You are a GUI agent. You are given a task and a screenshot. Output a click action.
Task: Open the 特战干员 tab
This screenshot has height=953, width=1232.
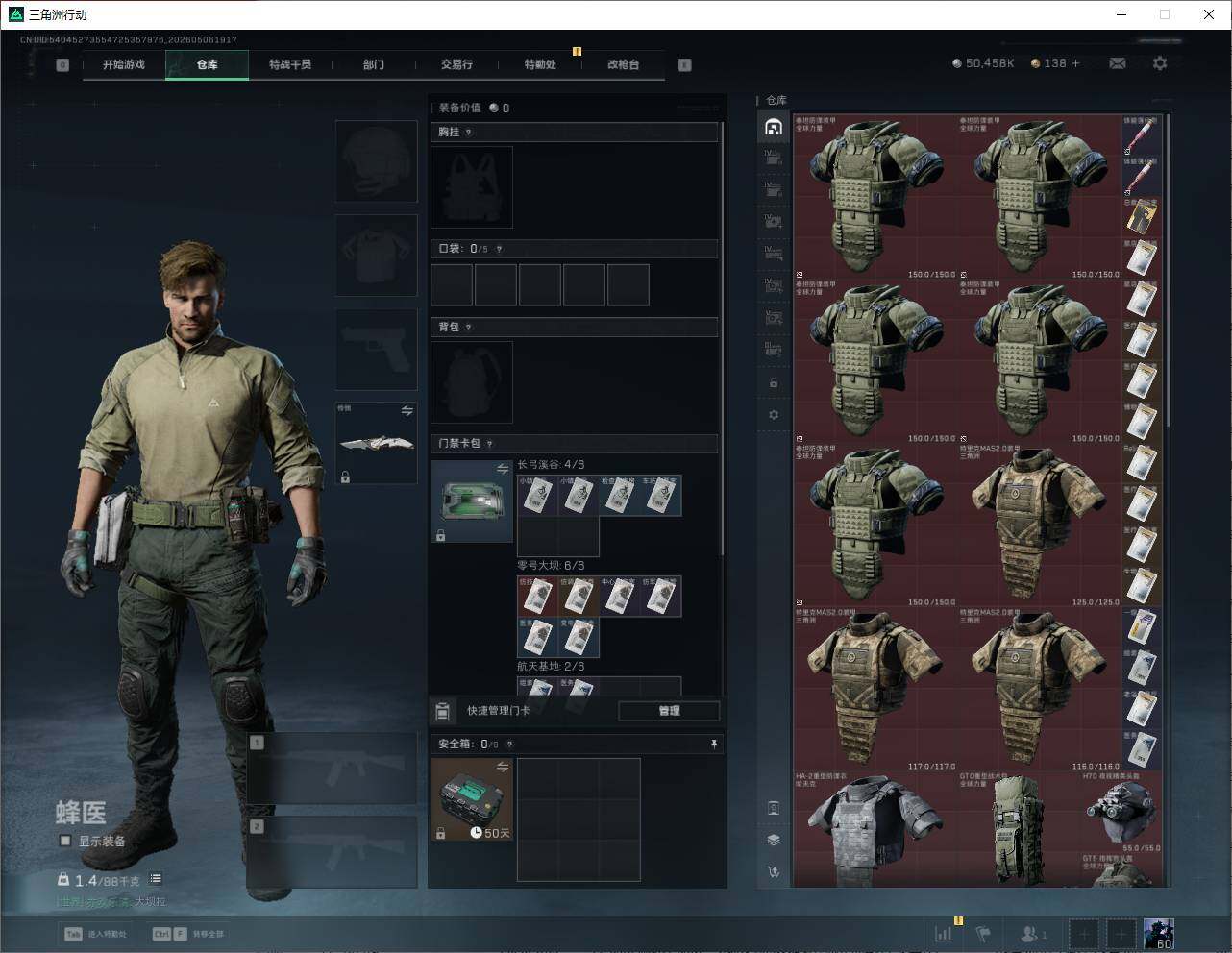(x=290, y=64)
